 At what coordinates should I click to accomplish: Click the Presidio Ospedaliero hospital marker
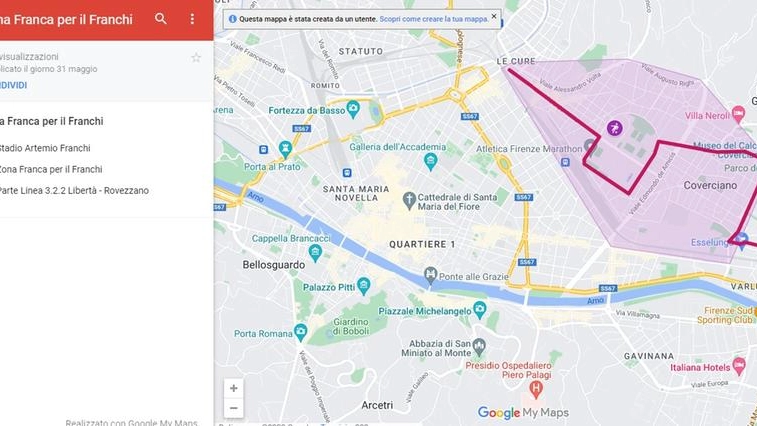coord(535,388)
